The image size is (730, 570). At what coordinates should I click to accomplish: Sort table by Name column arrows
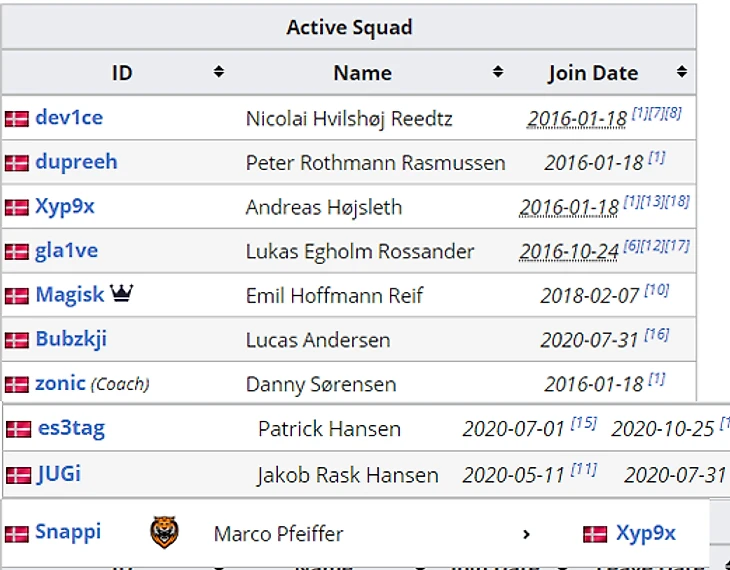coord(497,72)
